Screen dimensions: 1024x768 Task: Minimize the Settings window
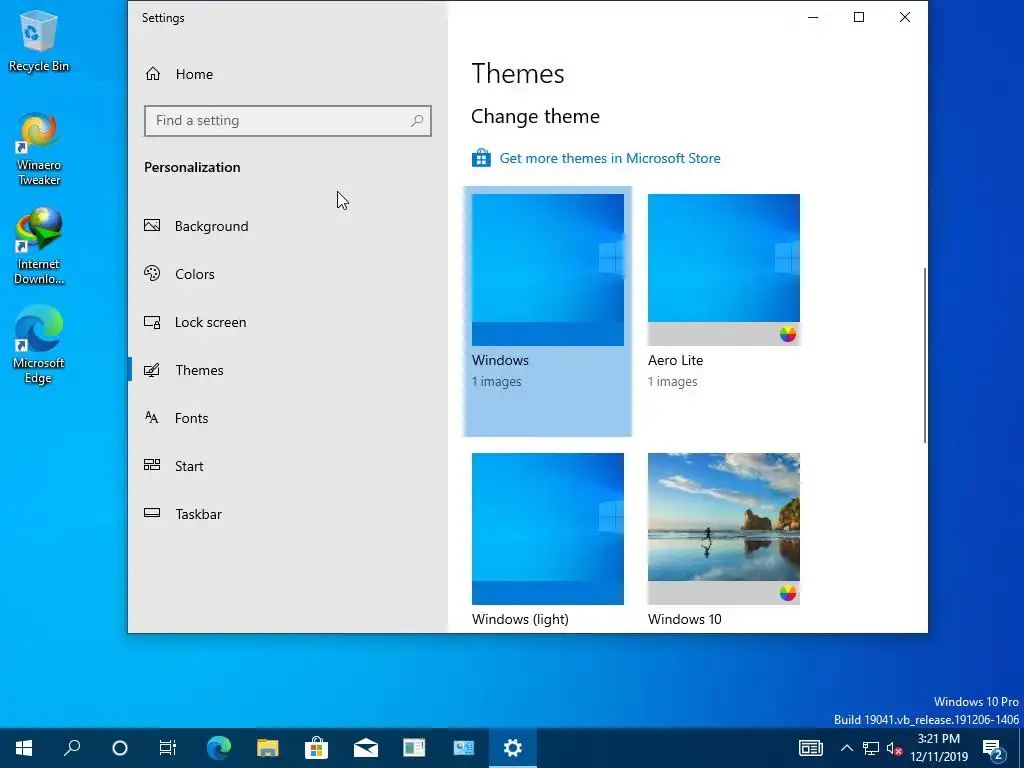813,18
